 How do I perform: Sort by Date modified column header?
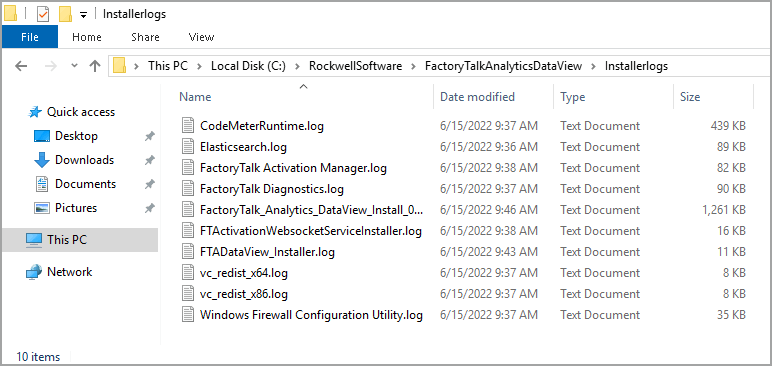point(477,97)
